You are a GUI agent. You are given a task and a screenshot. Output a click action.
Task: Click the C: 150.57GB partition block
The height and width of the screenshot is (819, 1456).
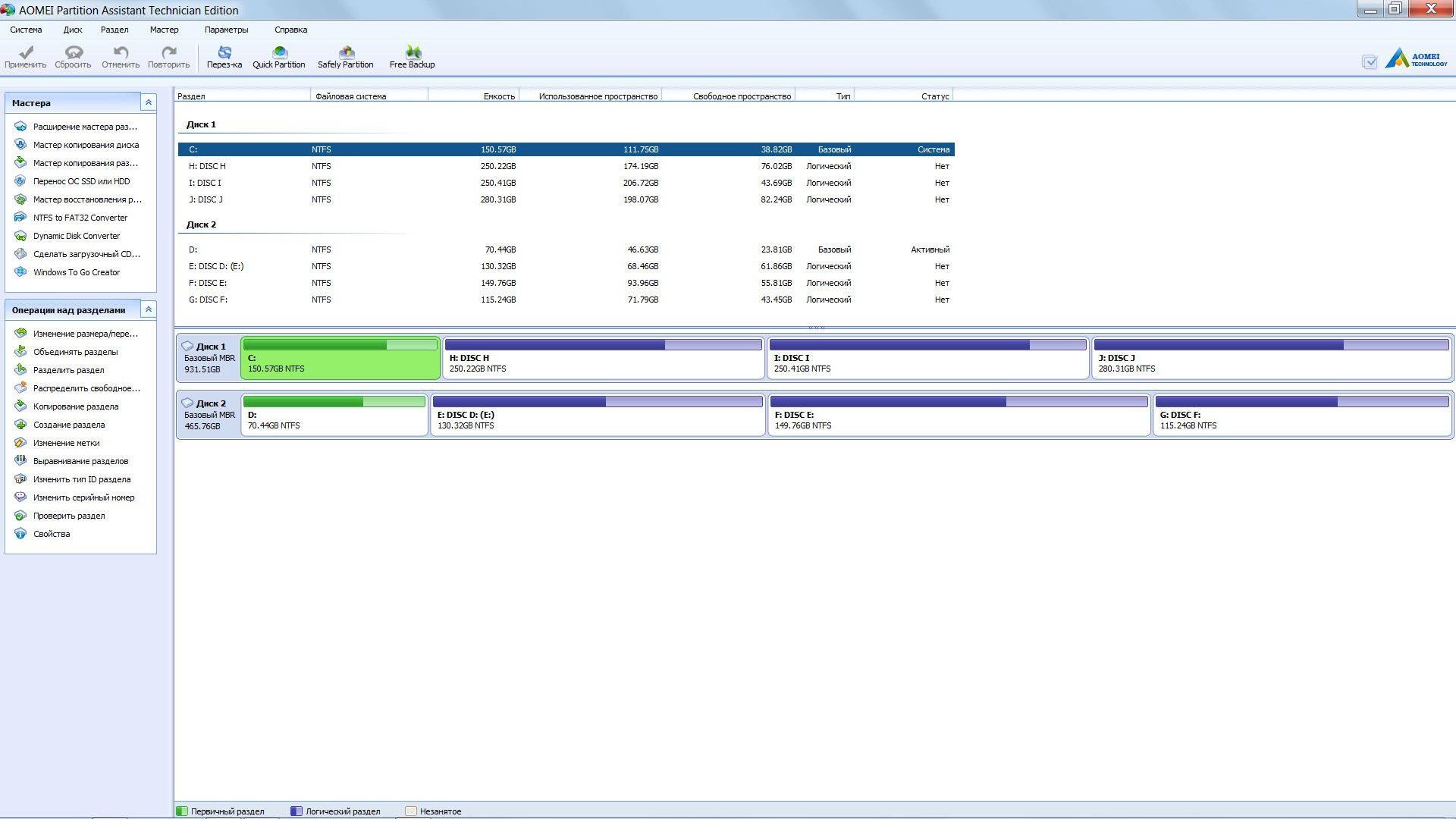[340, 358]
